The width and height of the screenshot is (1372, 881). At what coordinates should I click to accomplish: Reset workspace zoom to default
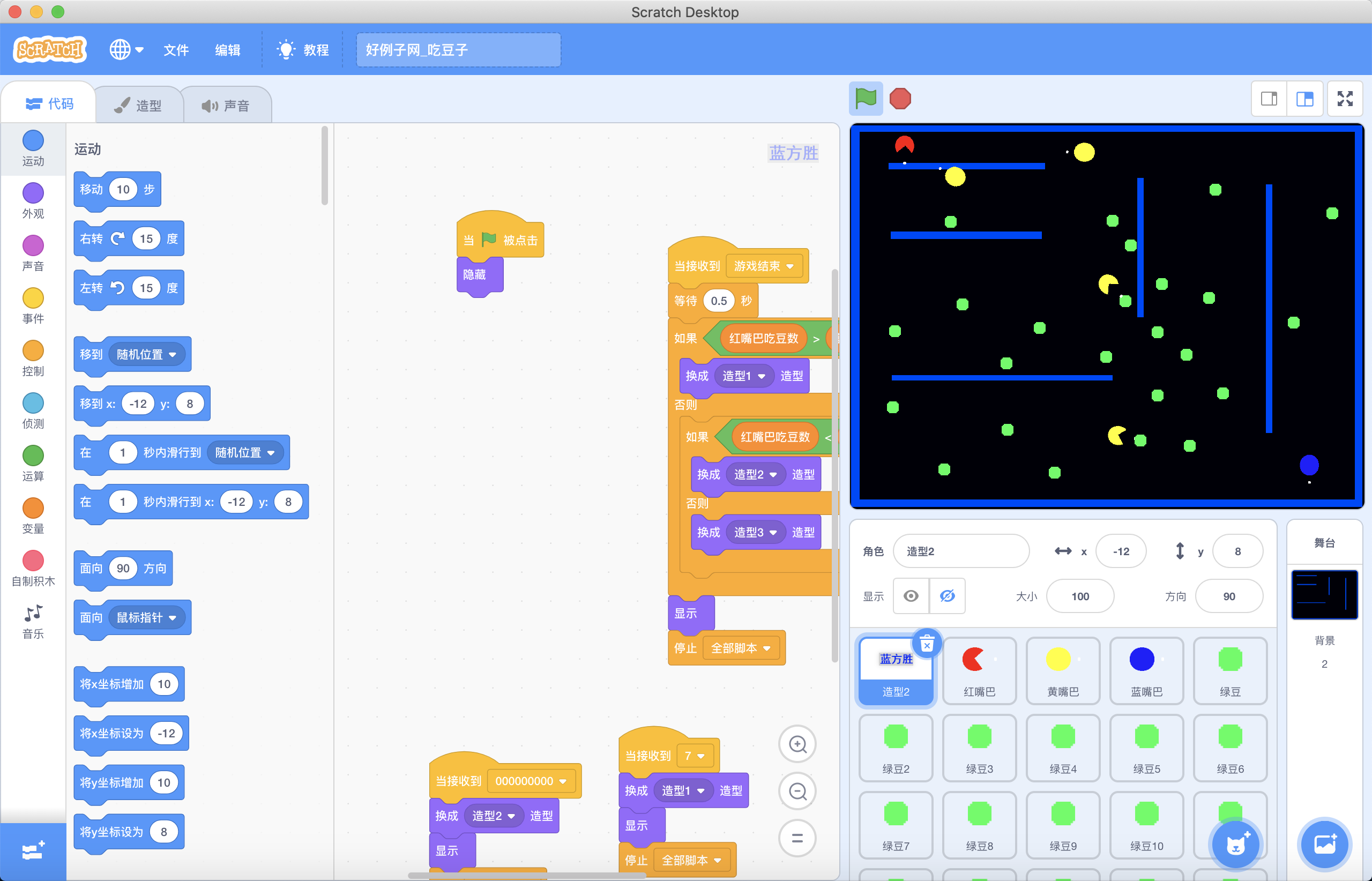pos(797,838)
